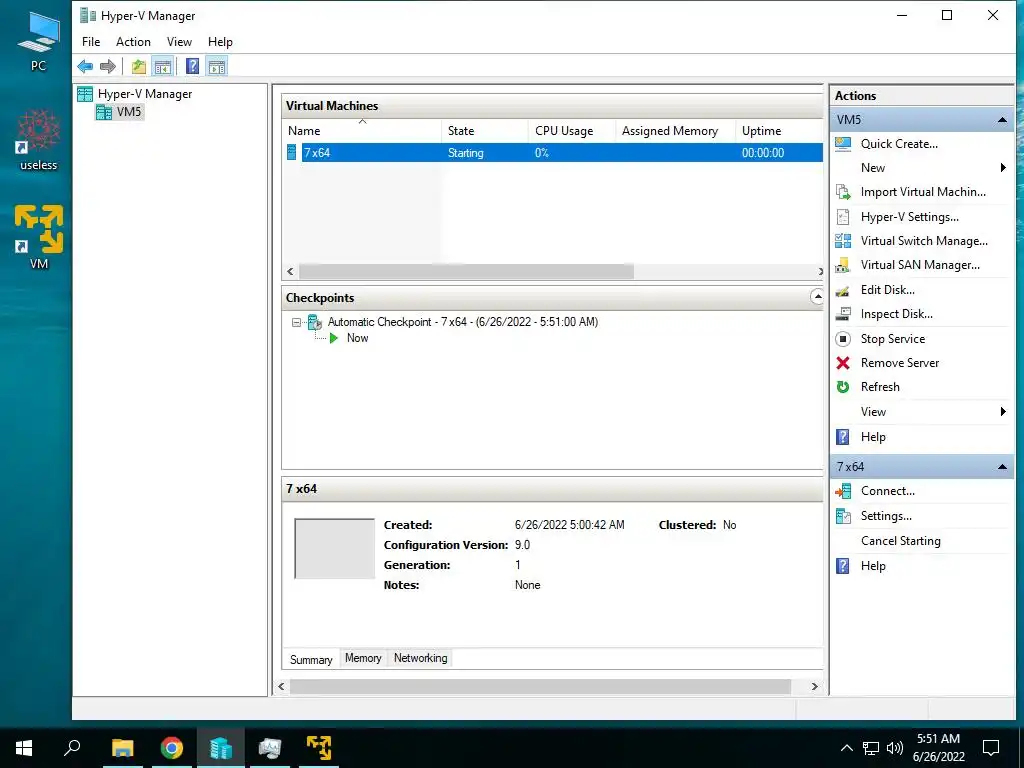Collapse the Checkpoints pane with round arrow

[816, 297]
